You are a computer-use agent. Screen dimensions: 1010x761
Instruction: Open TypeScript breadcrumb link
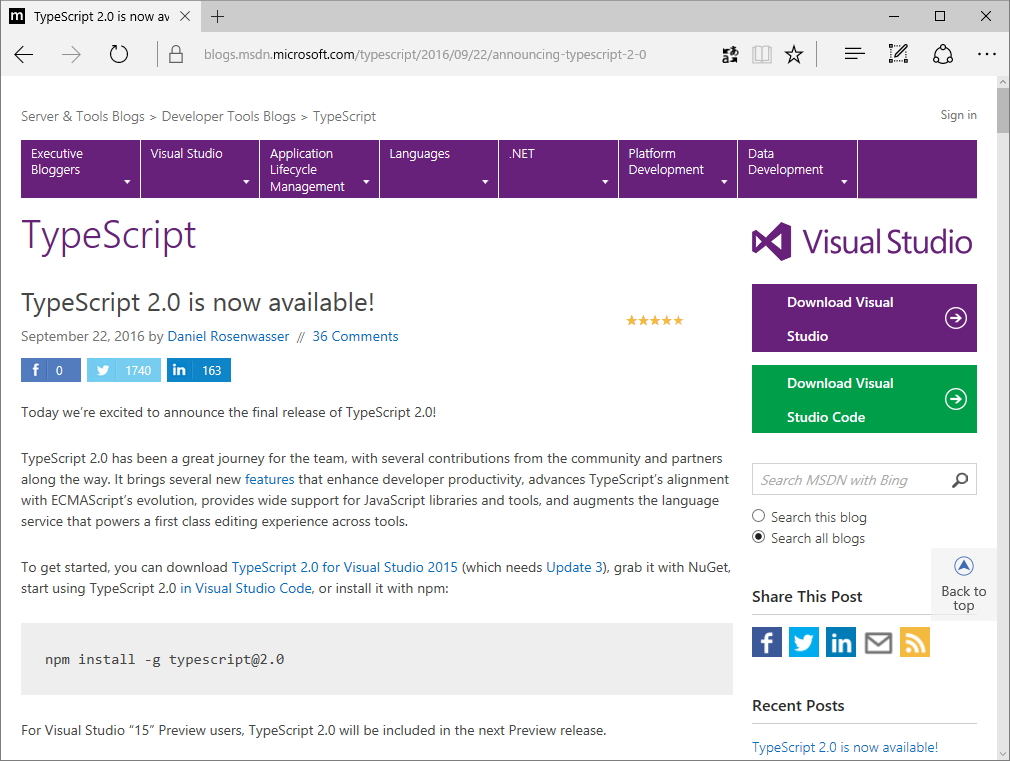pos(344,117)
